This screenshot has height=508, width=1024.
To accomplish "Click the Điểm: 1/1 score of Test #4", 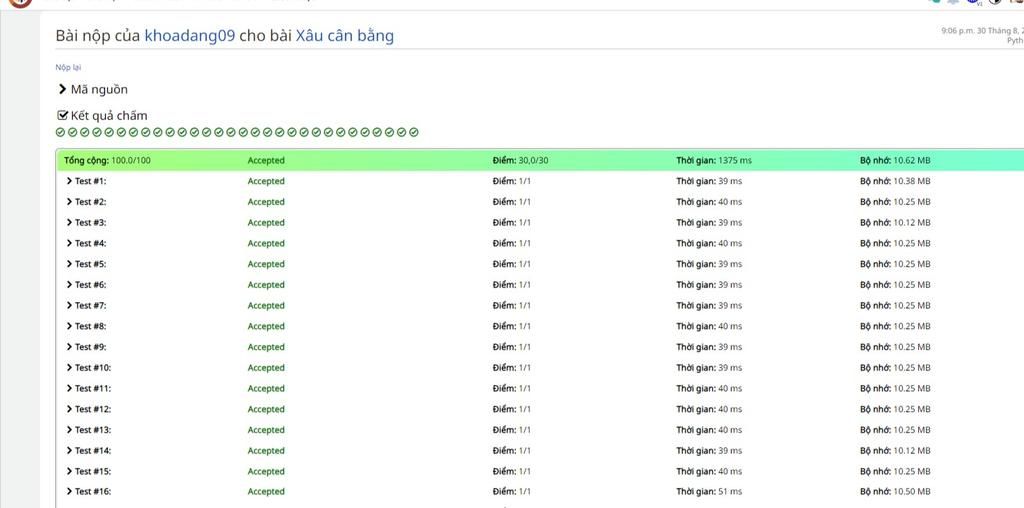I will pos(512,243).
